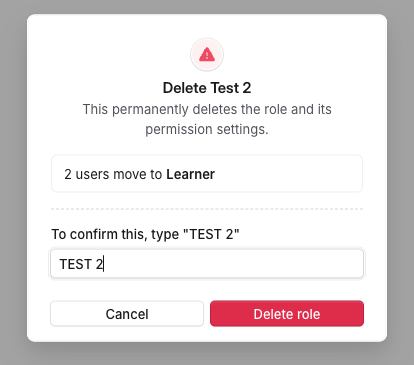This screenshot has height=365, width=414.
Task: Click the "Test 2" role name in heading
Action: point(231,88)
